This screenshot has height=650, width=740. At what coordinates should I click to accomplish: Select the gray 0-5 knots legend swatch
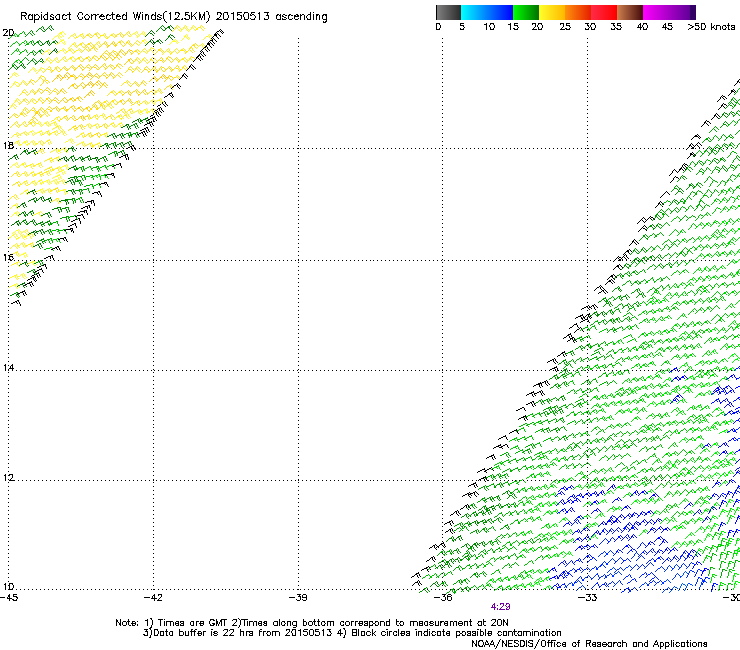click(x=448, y=12)
